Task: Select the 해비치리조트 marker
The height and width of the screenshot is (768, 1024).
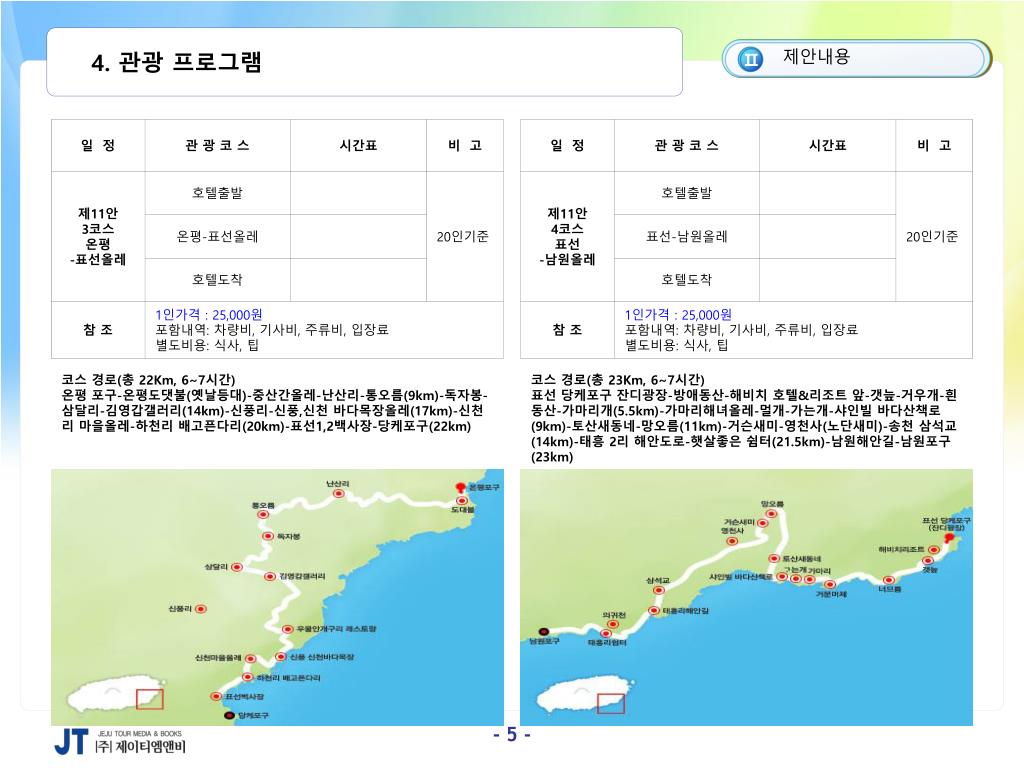Action: pyautogui.click(x=934, y=550)
